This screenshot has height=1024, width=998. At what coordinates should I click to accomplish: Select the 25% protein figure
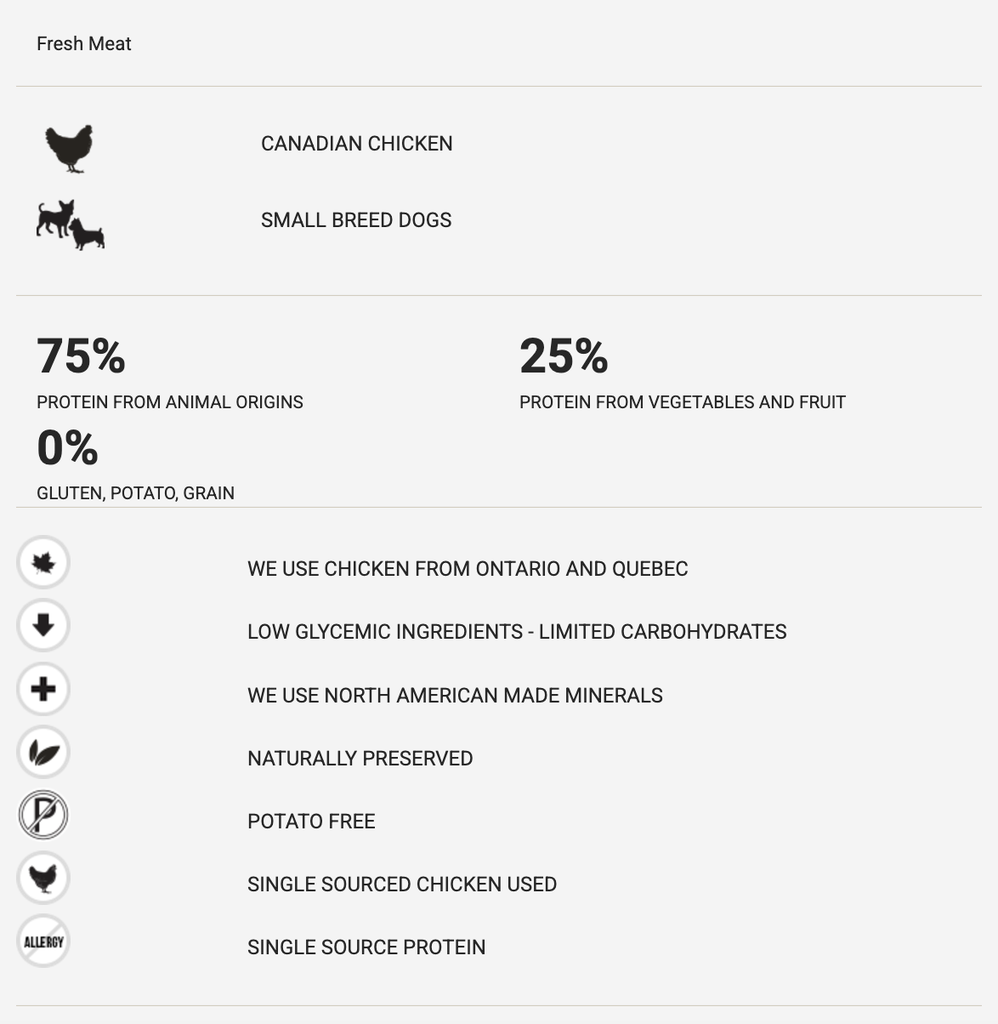[x=564, y=356]
